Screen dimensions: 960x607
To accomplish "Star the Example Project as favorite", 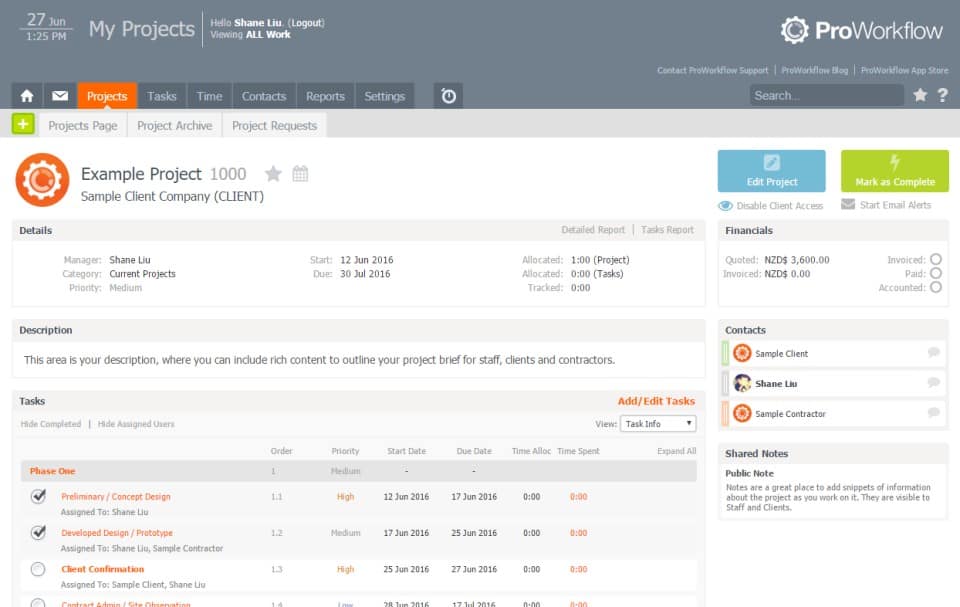I will click(x=272, y=173).
